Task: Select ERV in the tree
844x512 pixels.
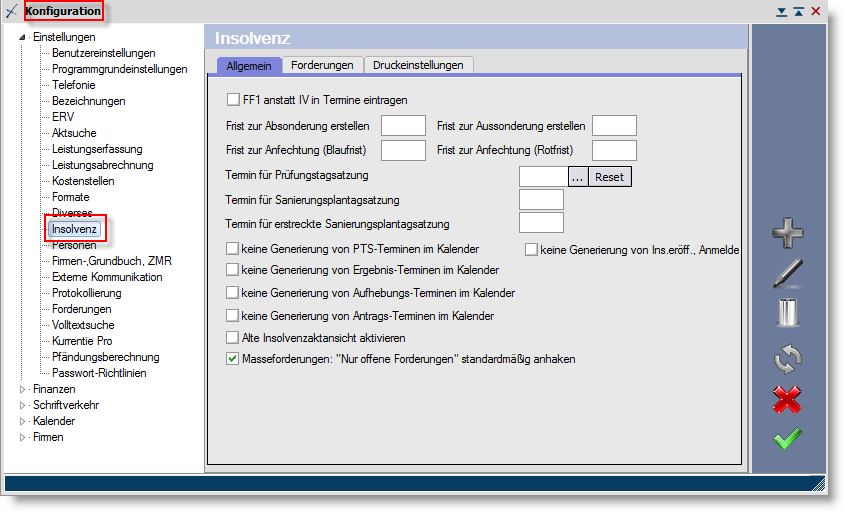Action: click(x=63, y=117)
